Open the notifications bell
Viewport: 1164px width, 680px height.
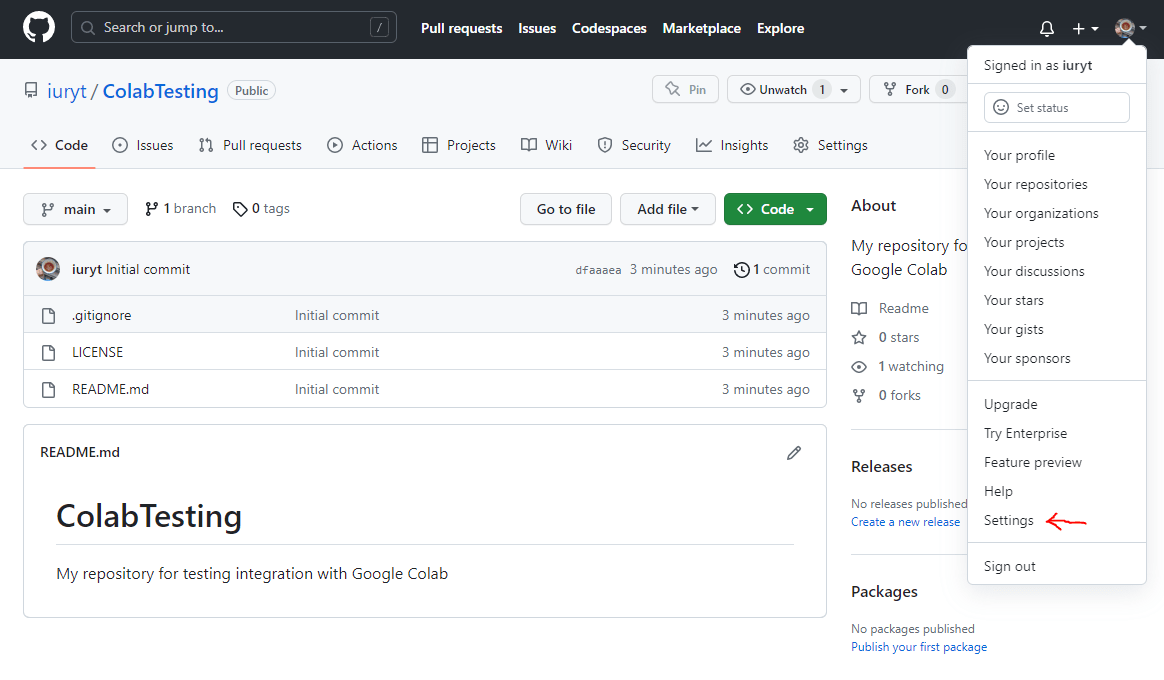pyautogui.click(x=1046, y=28)
